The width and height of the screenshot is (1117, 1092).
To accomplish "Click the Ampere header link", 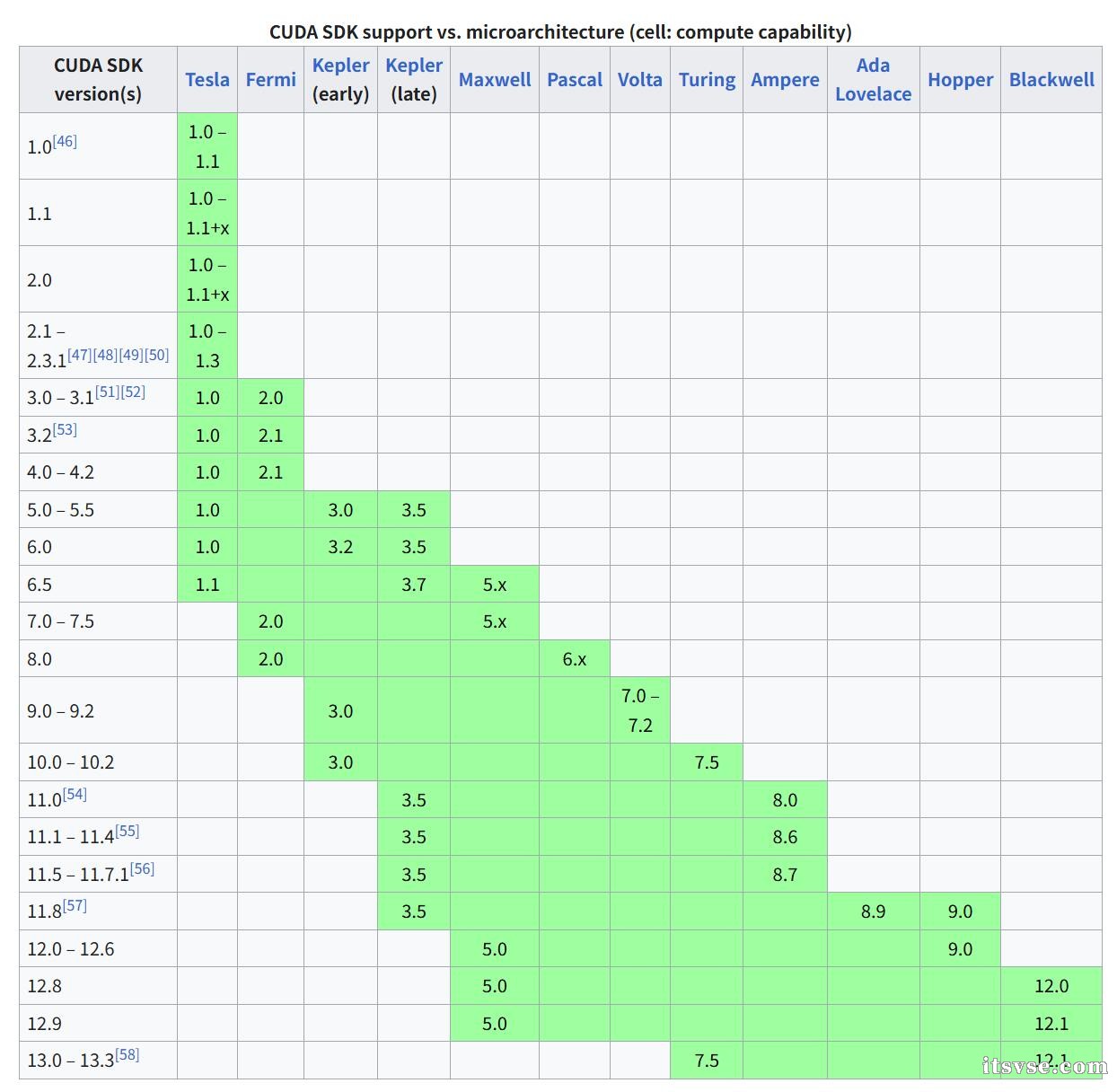I will [x=785, y=79].
